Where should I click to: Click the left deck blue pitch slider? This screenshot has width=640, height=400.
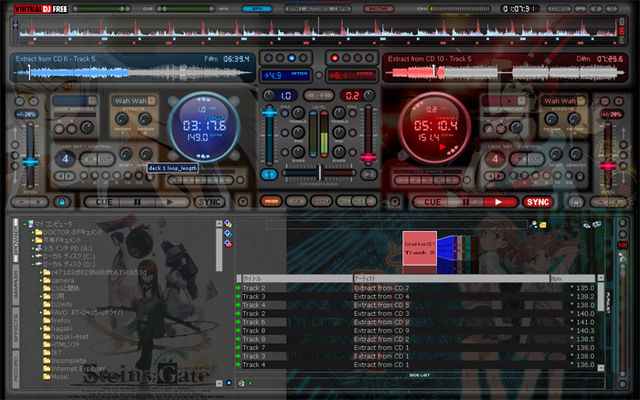[30, 162]
